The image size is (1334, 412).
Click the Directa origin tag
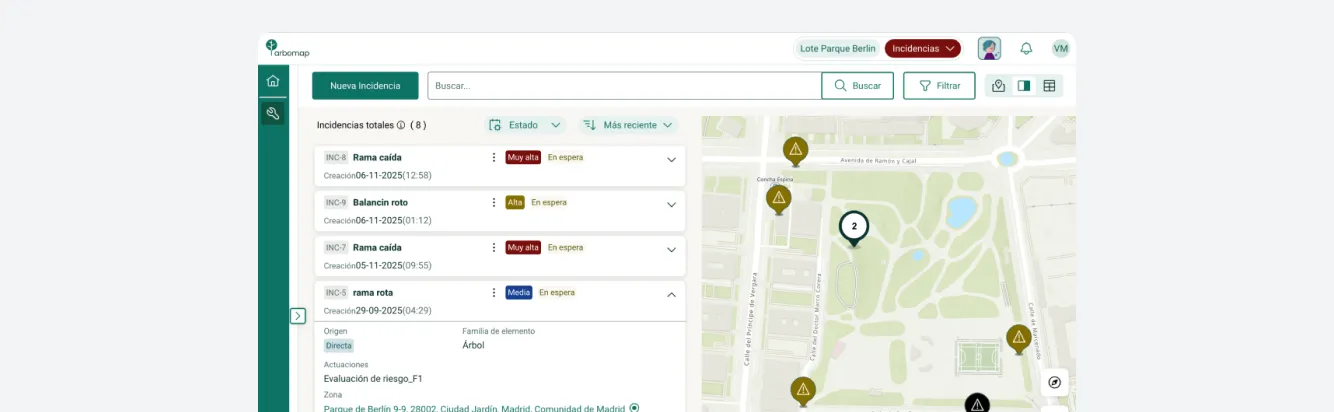point(339,345)
